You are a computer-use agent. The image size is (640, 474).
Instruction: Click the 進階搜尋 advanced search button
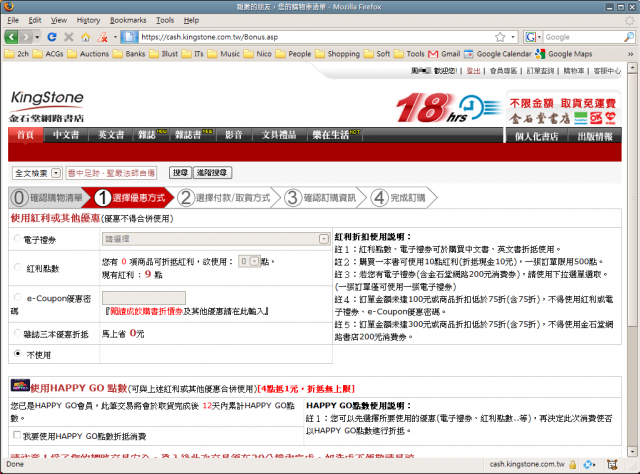[x=212, y=173]
